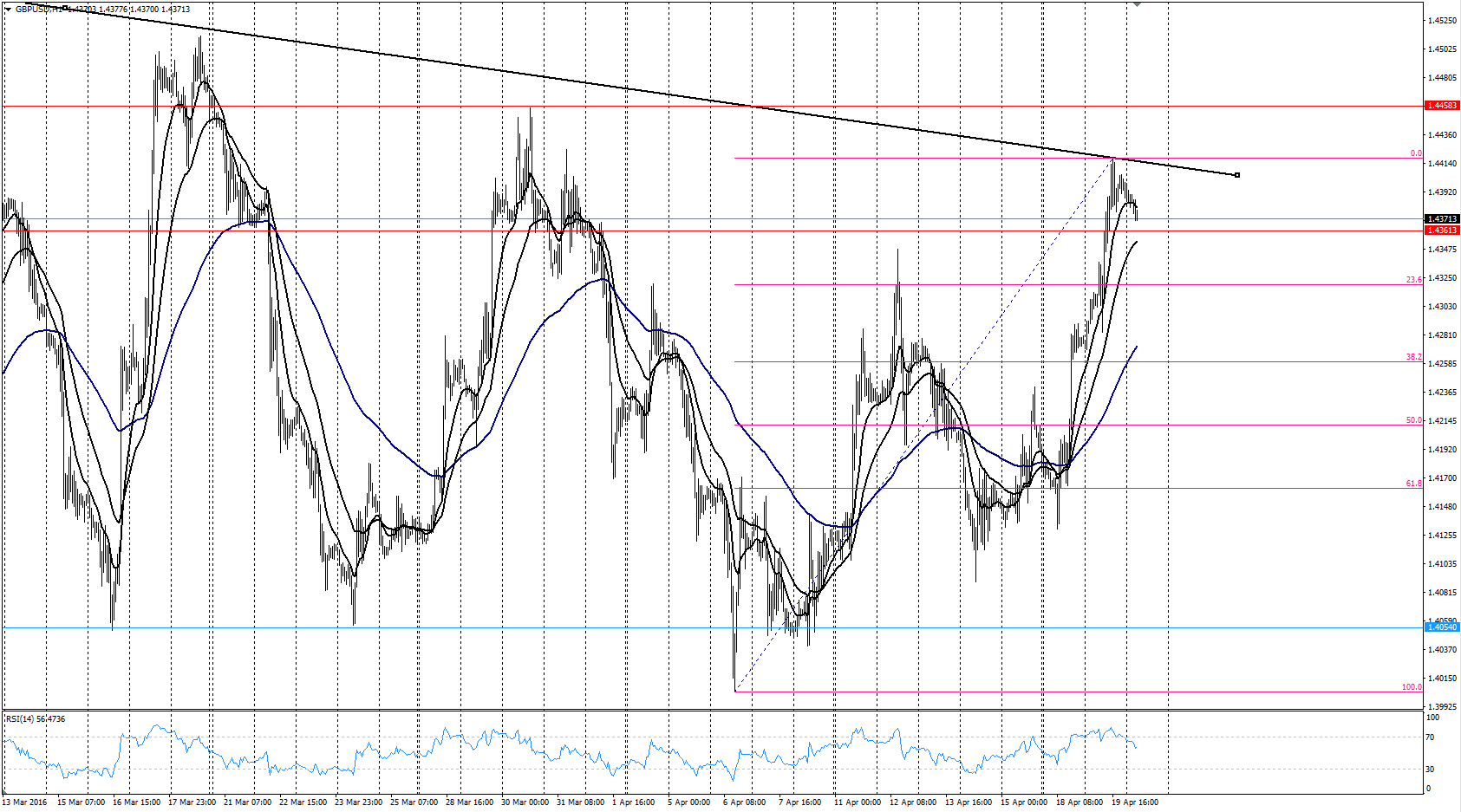
Task: Click the 25 Mar 07:00 date label
Action: coord(414,802)
